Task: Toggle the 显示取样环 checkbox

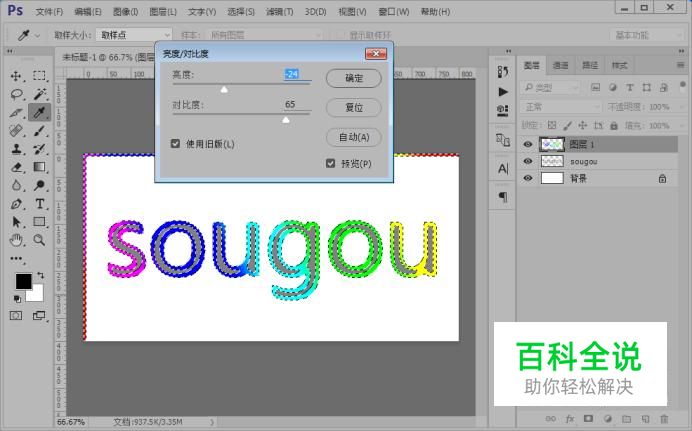Action: pyautogui.click(x=339, y=35)
